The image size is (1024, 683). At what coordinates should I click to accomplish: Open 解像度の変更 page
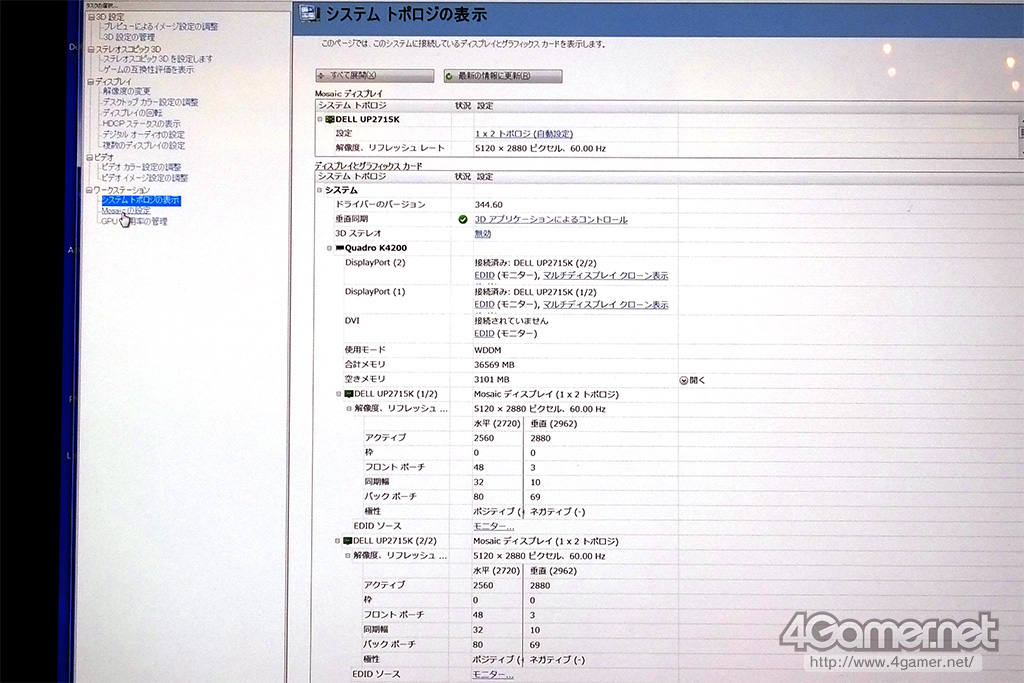[127, 91]
